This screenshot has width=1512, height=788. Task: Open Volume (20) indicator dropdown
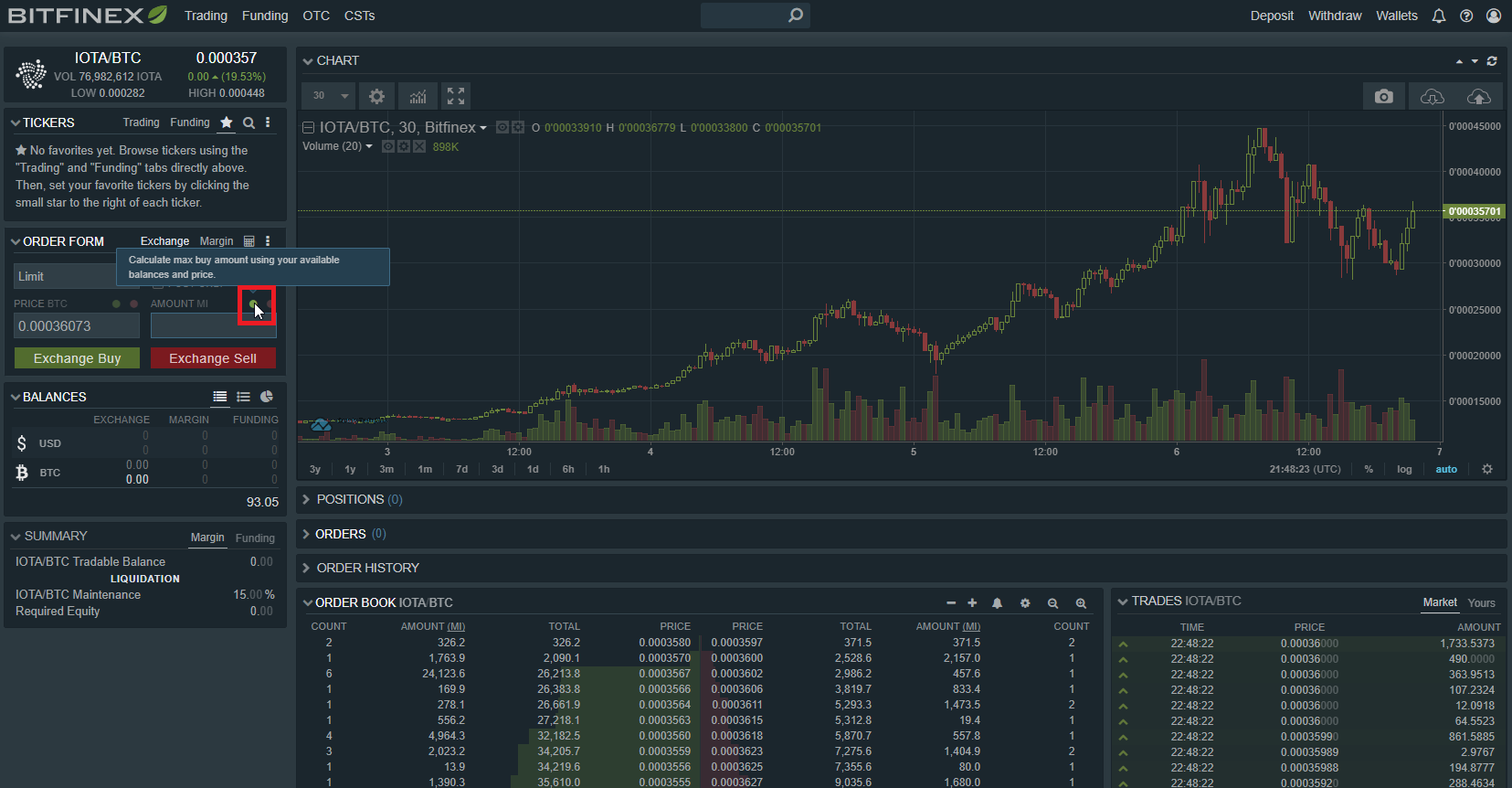click(369, 146)
